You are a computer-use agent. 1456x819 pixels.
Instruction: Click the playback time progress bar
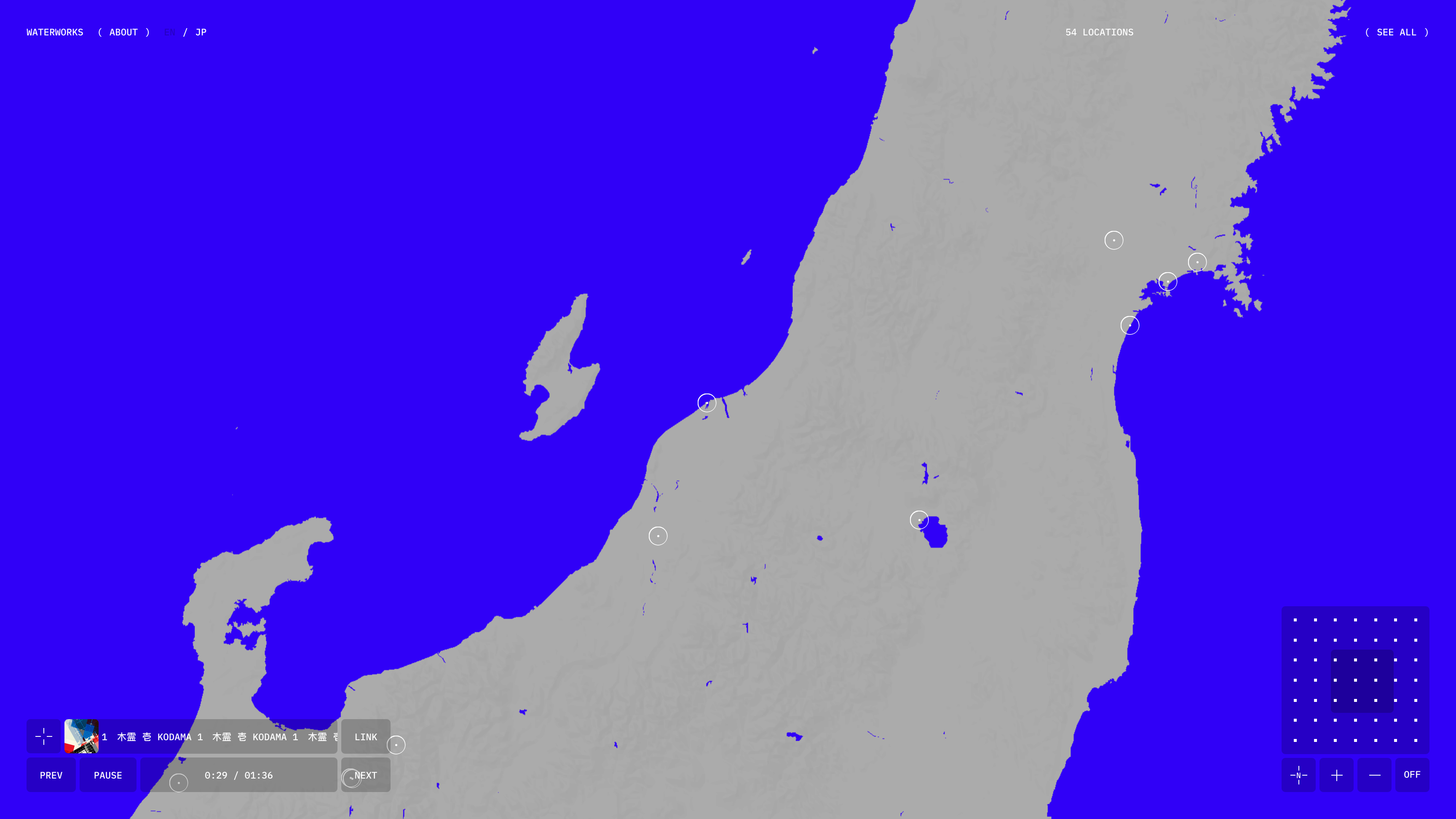pyautogui.click(x=238, y=775)
